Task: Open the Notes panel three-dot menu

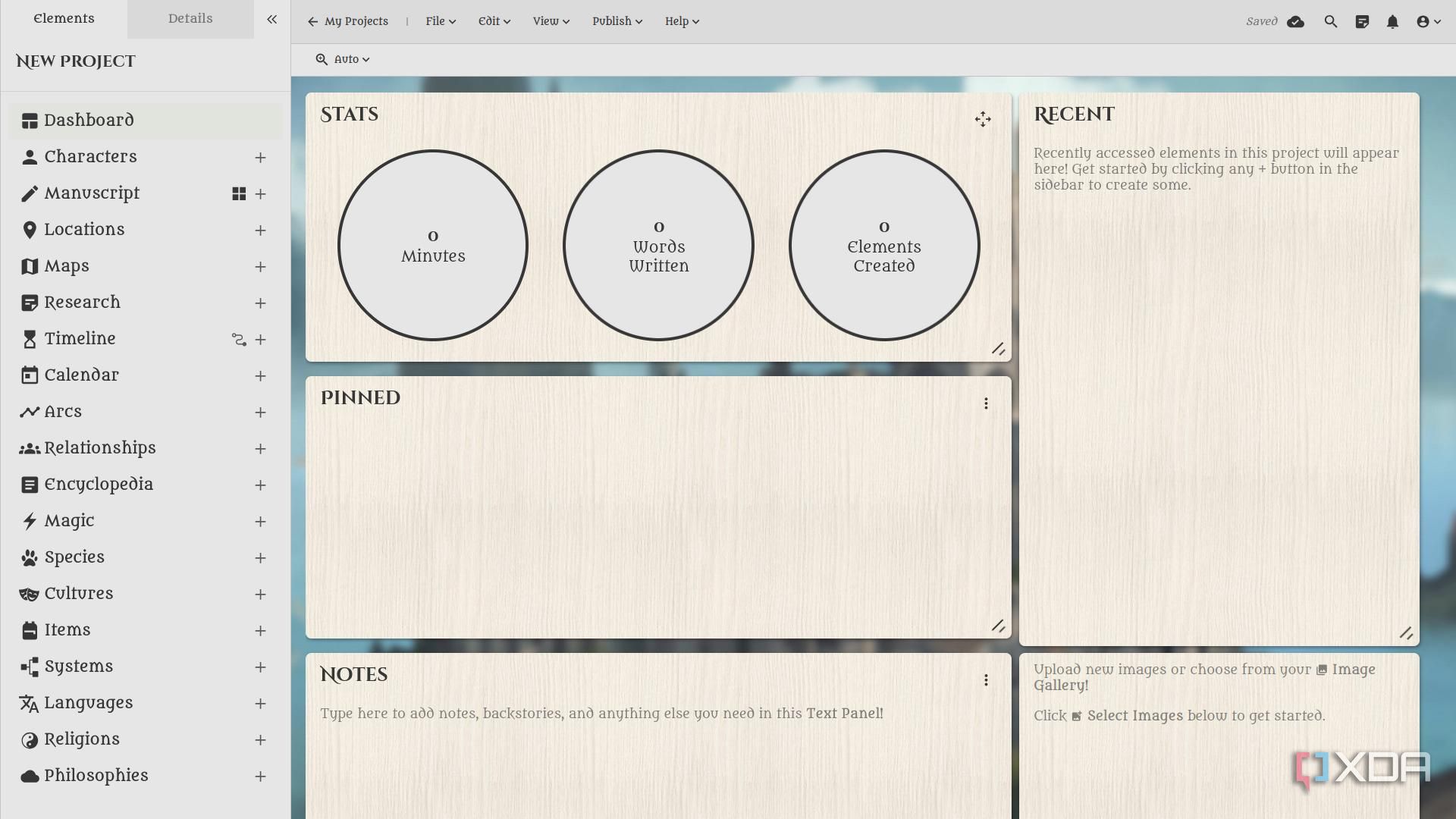Action: pos(986,680)
